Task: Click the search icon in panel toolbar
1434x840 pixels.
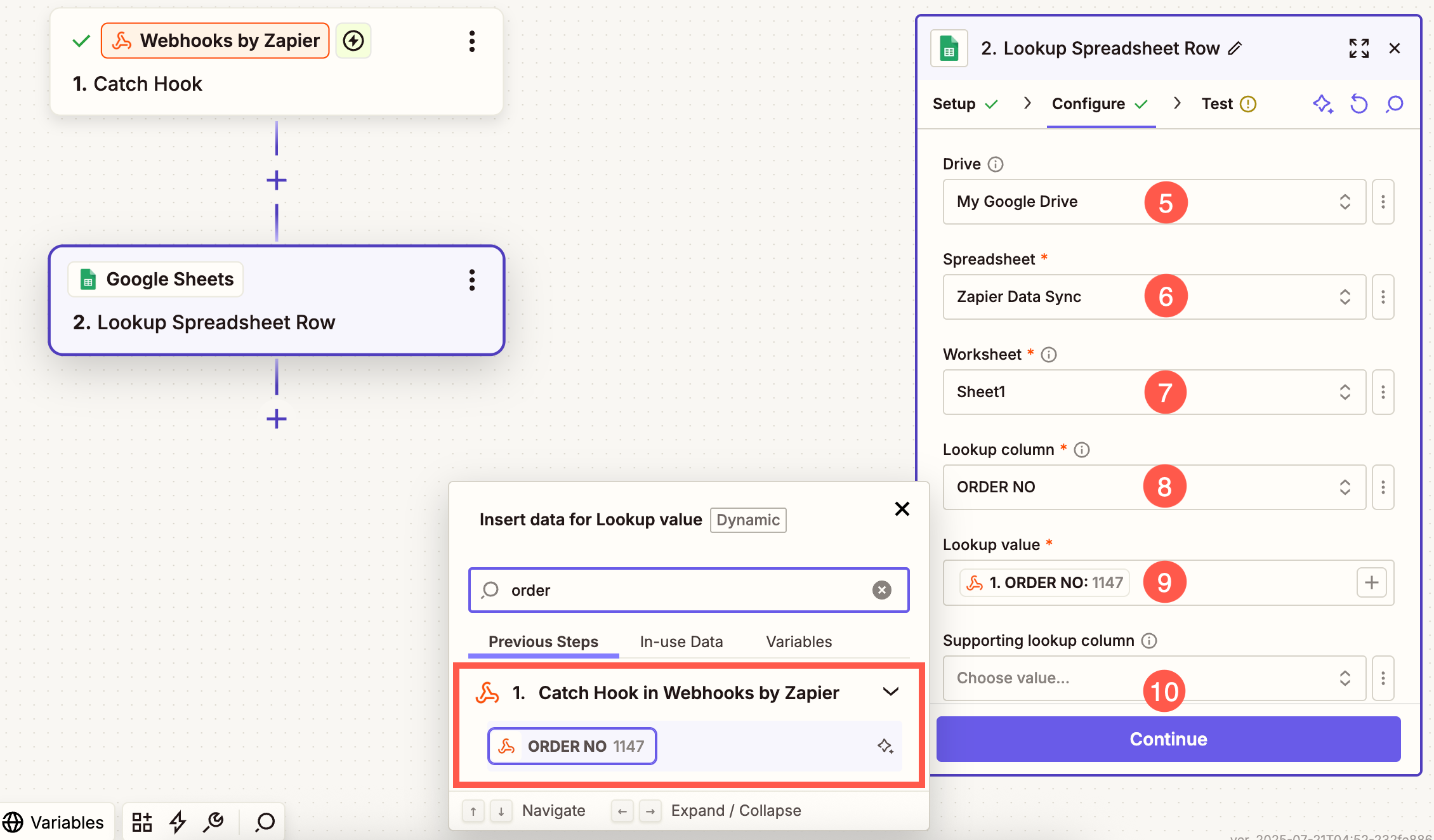Action: [x=1394, y=103]
